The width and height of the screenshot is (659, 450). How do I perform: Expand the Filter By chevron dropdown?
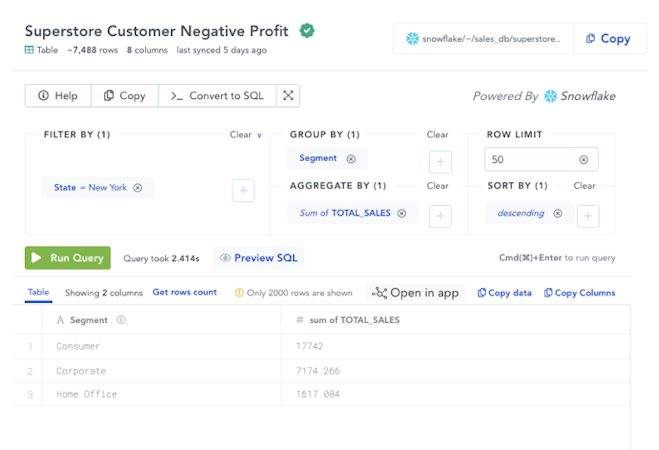pyautogui.click(x=259, y=135)
